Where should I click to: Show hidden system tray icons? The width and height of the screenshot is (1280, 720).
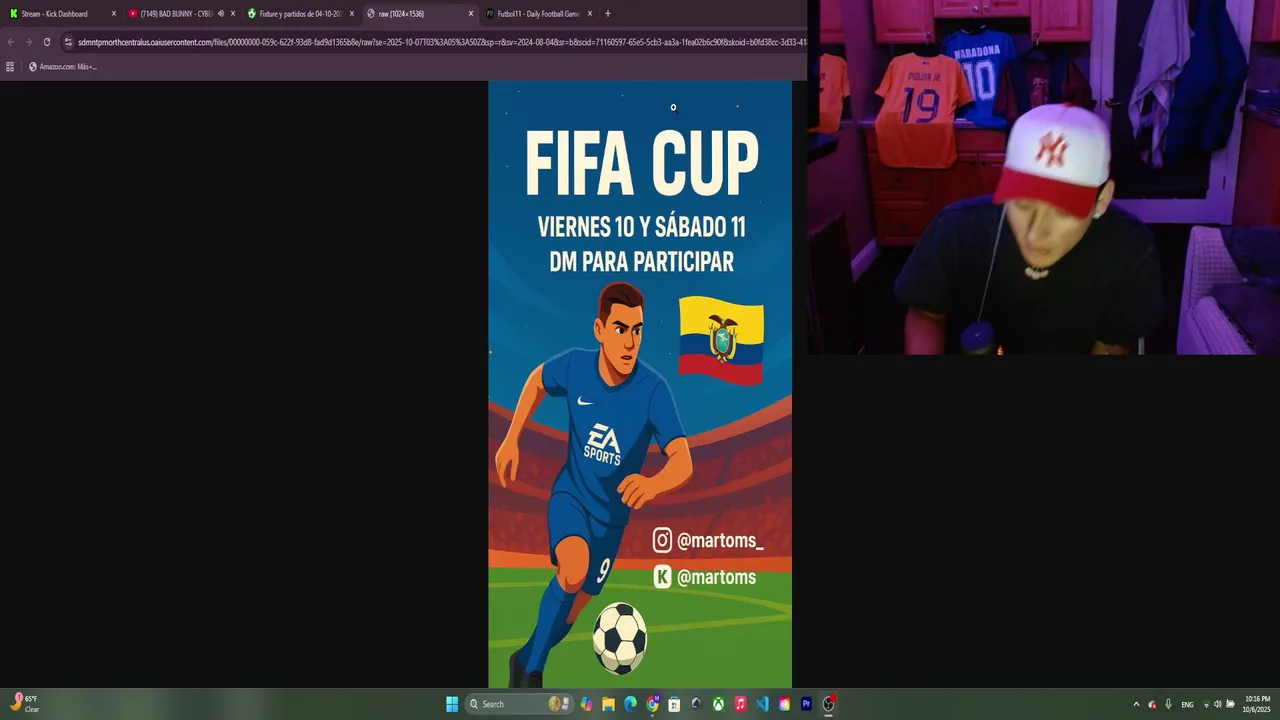[x=1136, y=704]
